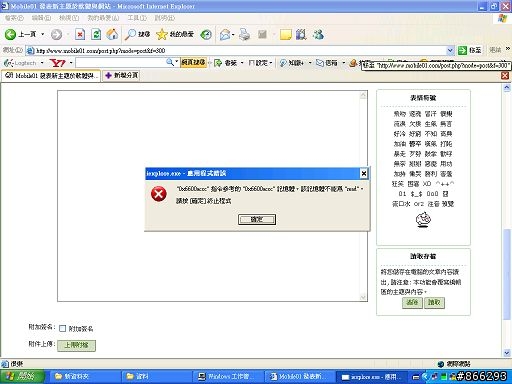Insert the 0o0 emoticon link

pos(432,194)
